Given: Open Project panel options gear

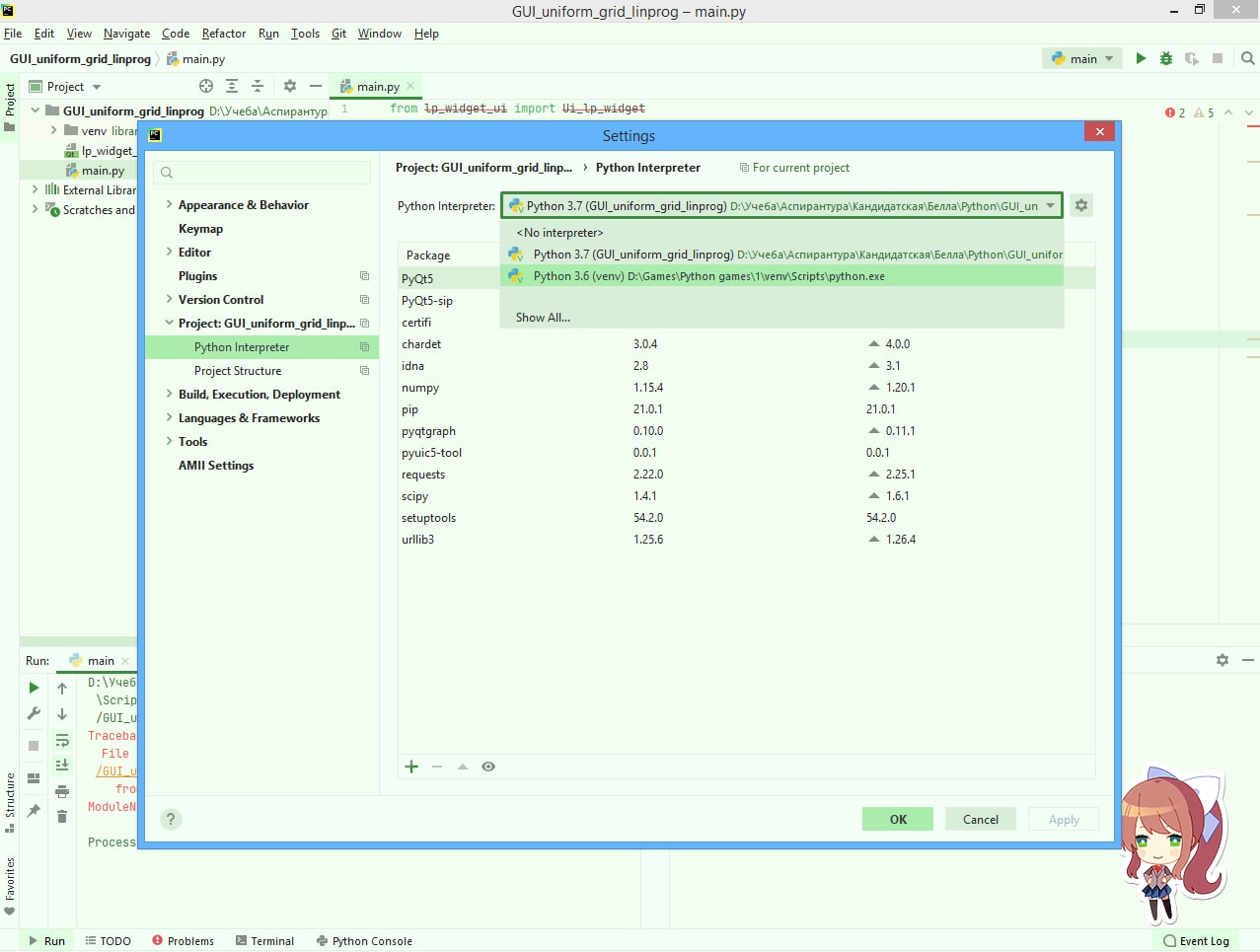Looking at the screenshot, I should (x=290, y=86).
